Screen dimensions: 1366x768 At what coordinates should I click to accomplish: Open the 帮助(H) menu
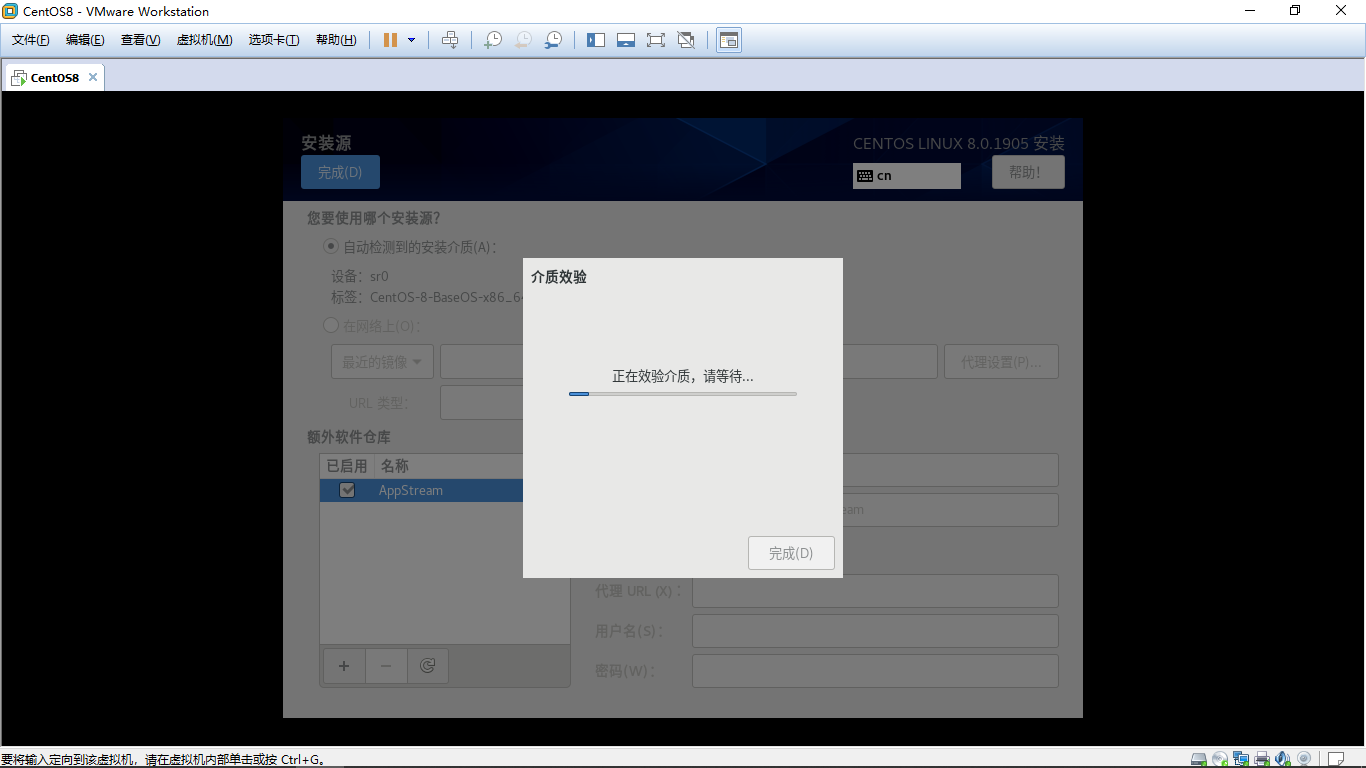pos(336,40)
